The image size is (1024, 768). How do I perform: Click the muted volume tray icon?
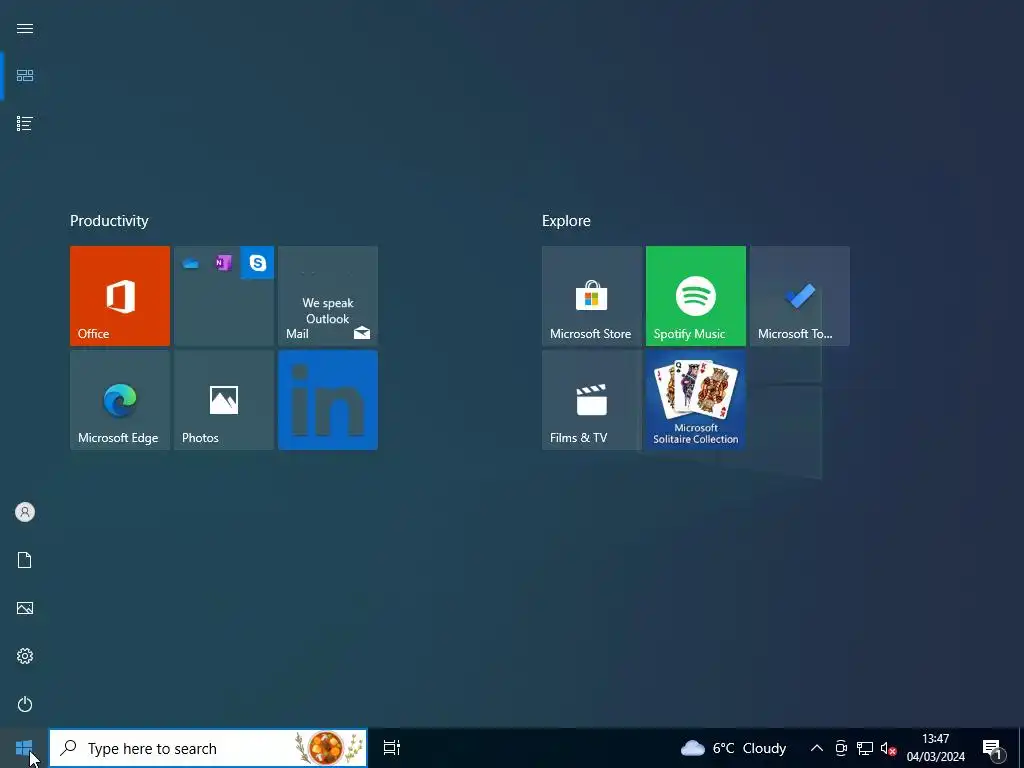point(888,748)
